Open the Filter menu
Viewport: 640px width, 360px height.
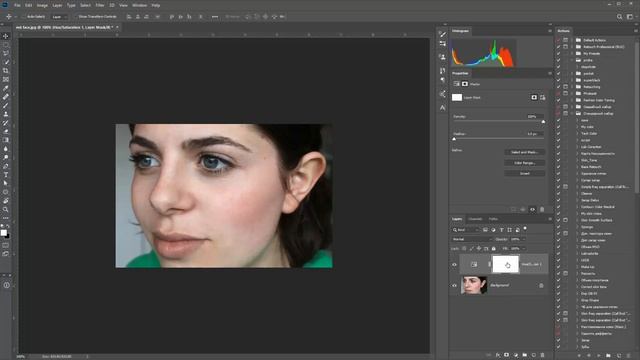(x=100, y=5)
